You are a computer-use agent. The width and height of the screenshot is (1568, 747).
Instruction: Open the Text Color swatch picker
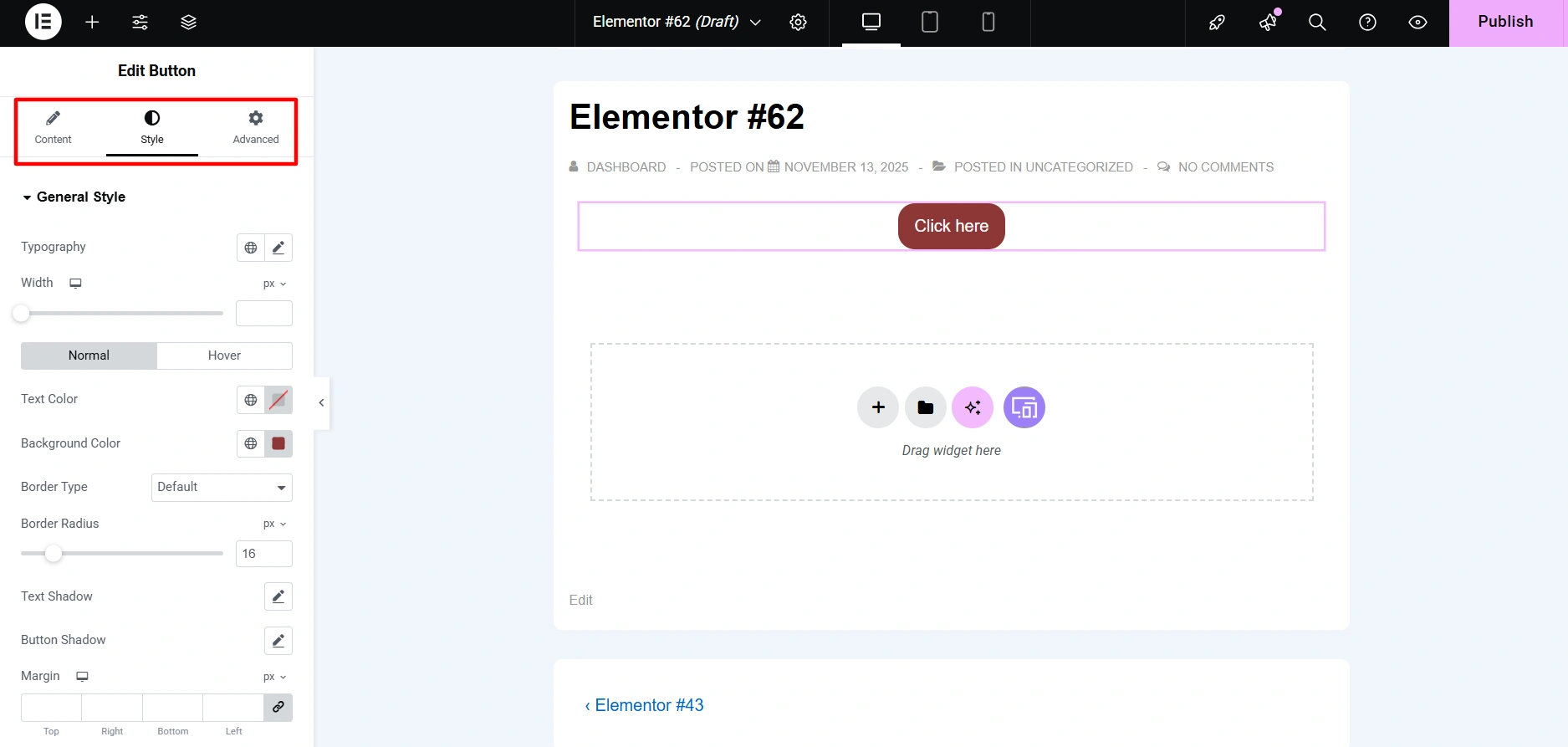click(278, 400)
